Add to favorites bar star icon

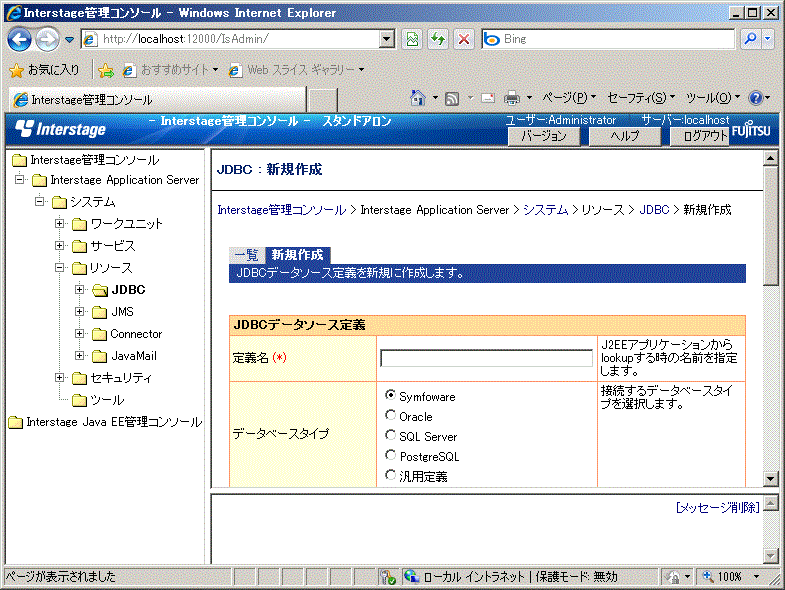[x=106, y=71]
